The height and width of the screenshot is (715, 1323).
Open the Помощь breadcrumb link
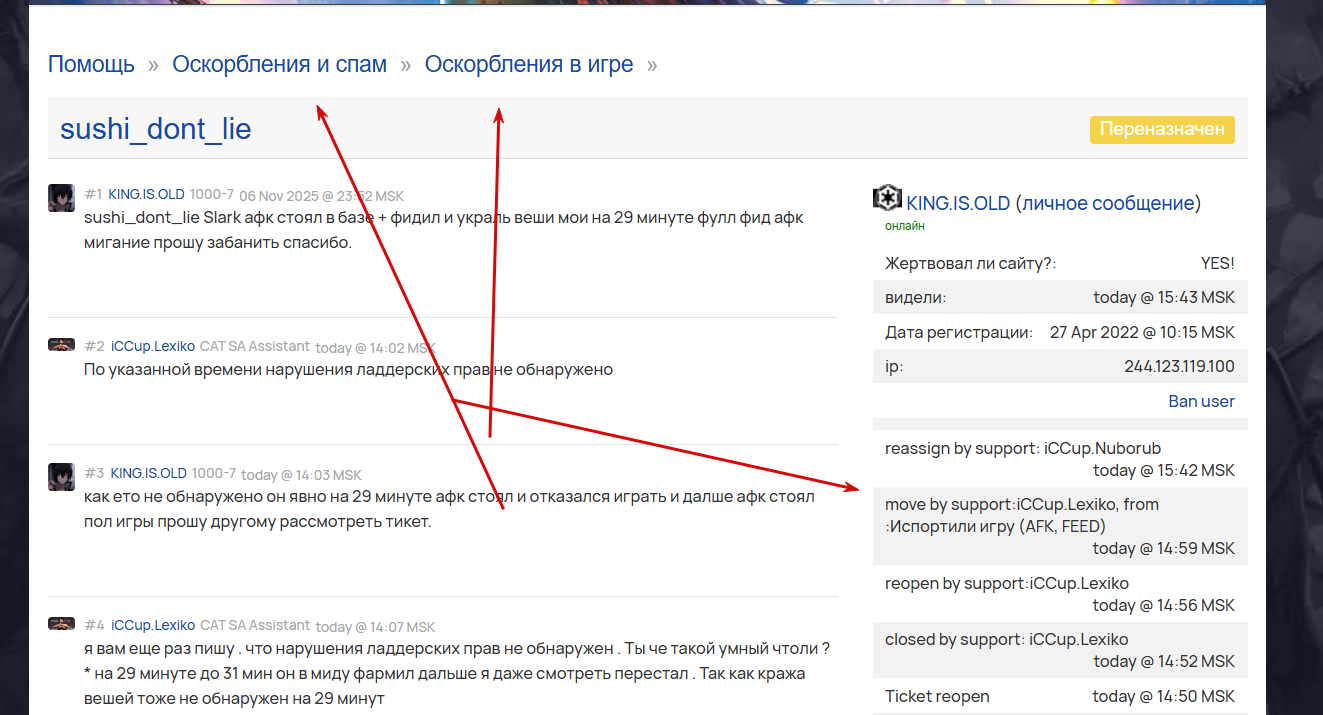(x=91, y=64)
